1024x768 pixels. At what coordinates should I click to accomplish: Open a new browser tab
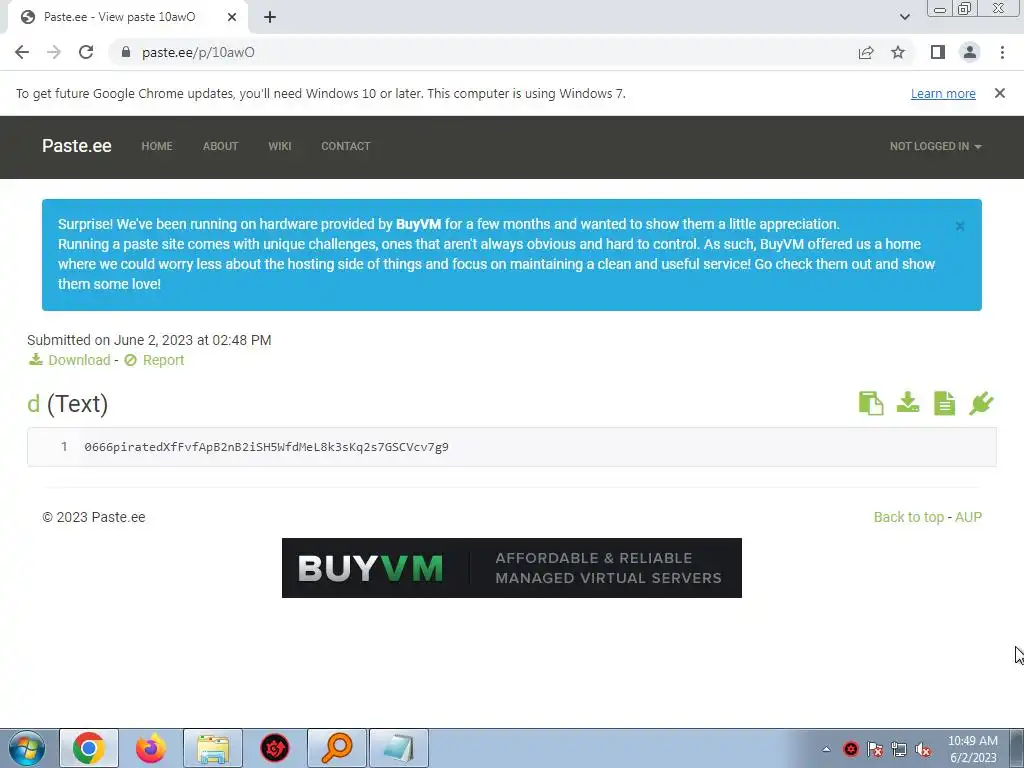click(270, 17)
